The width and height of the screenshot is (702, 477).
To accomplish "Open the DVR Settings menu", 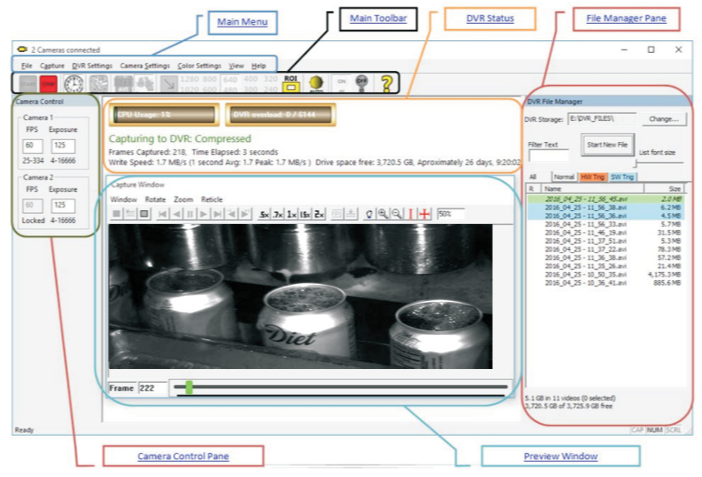I will [92, 65].
